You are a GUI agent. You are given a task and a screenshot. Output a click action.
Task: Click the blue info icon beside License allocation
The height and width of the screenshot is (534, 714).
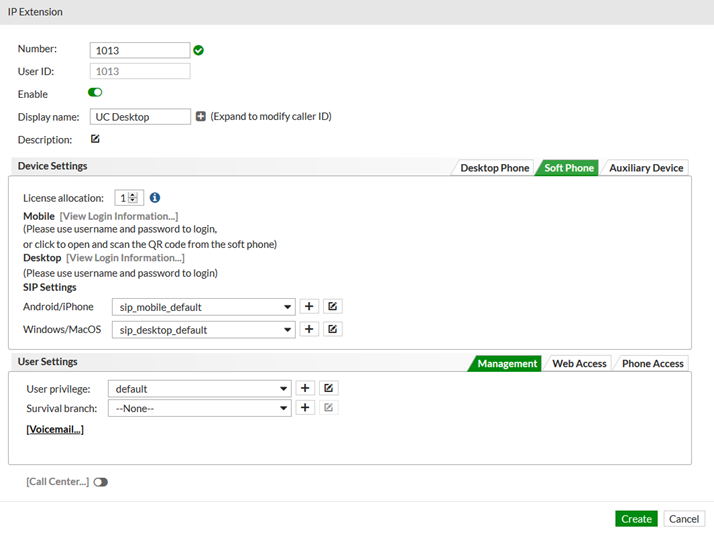coord(155,198)
